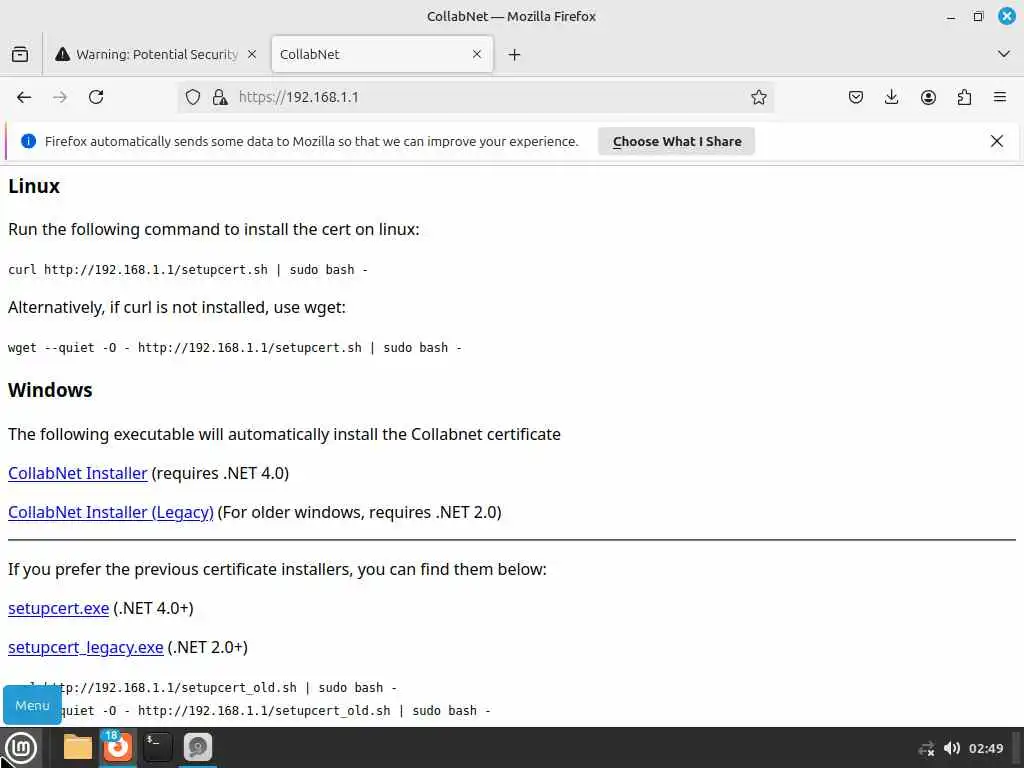This screenshot has height=768, width=1024.
Task: Click the forward navigation arrow
Action: pos(60,97)
